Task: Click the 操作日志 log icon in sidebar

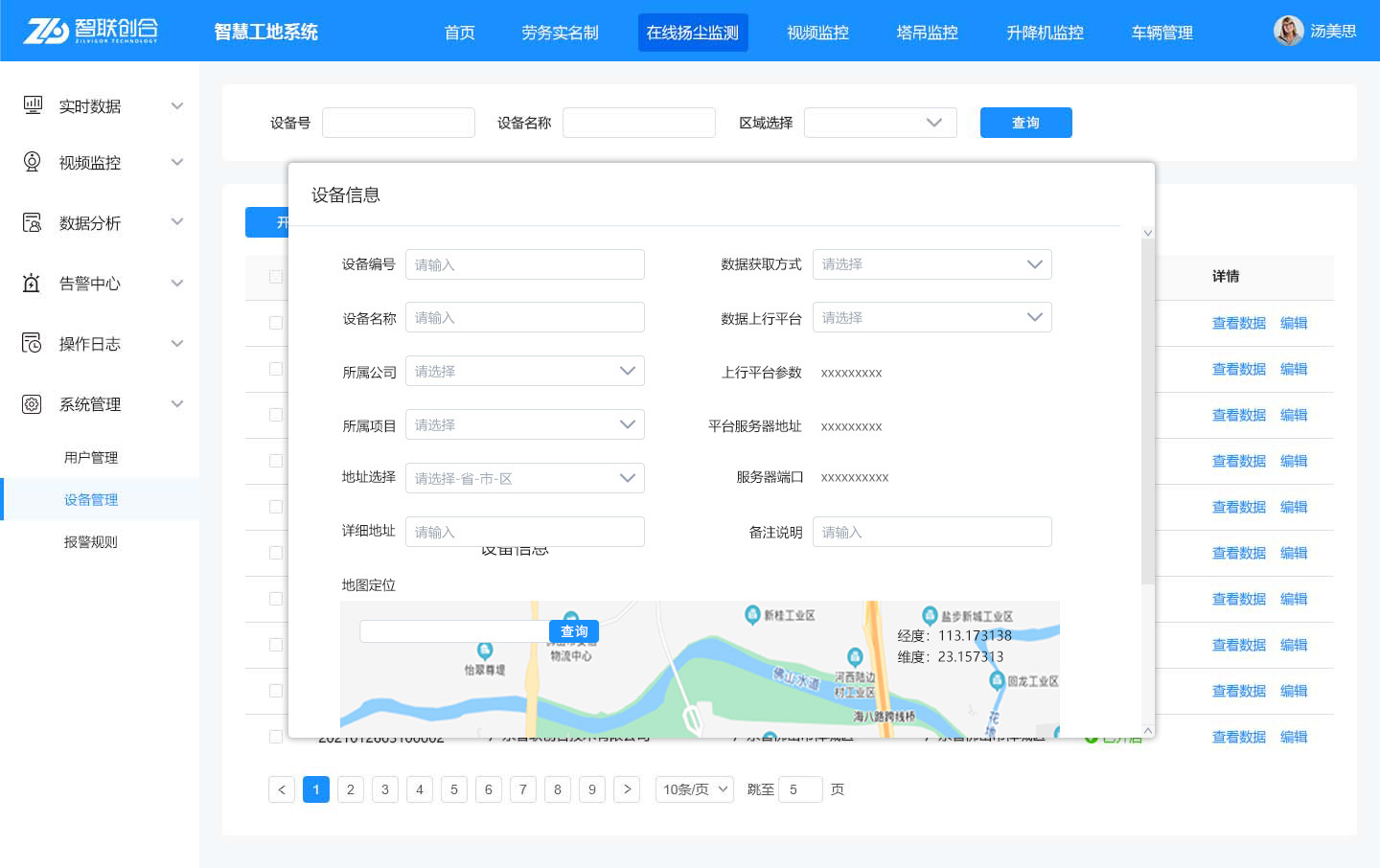Action: (x=33, y=343)
